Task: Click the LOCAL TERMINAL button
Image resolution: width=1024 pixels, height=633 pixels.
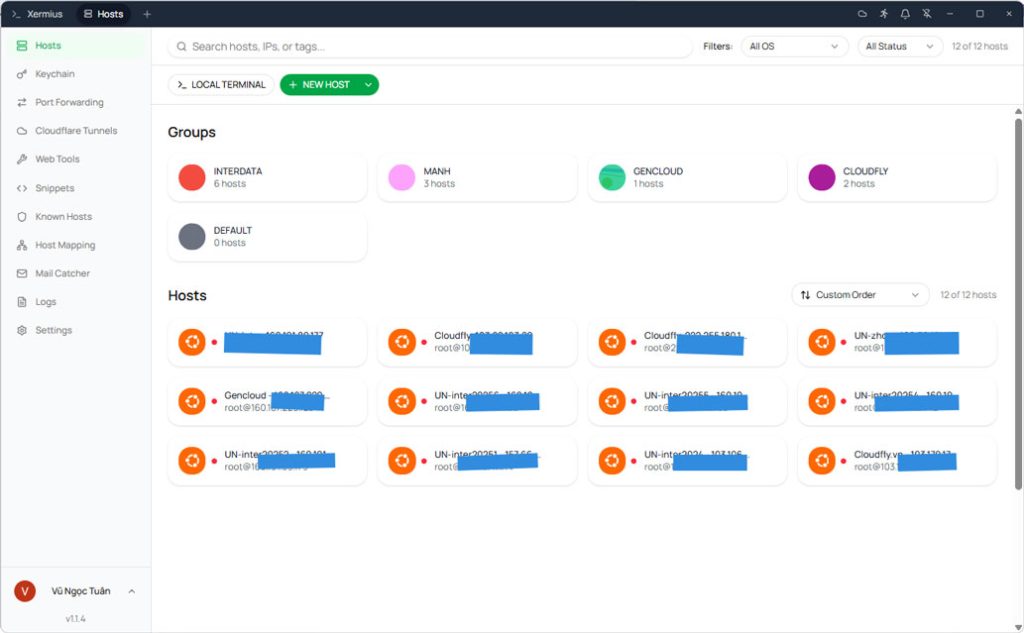Action: pos(220,85)
